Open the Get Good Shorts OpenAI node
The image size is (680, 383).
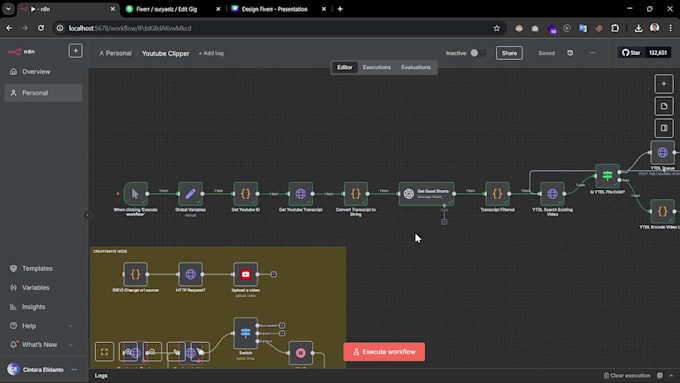pyautogui.click(x=427, y=193)
